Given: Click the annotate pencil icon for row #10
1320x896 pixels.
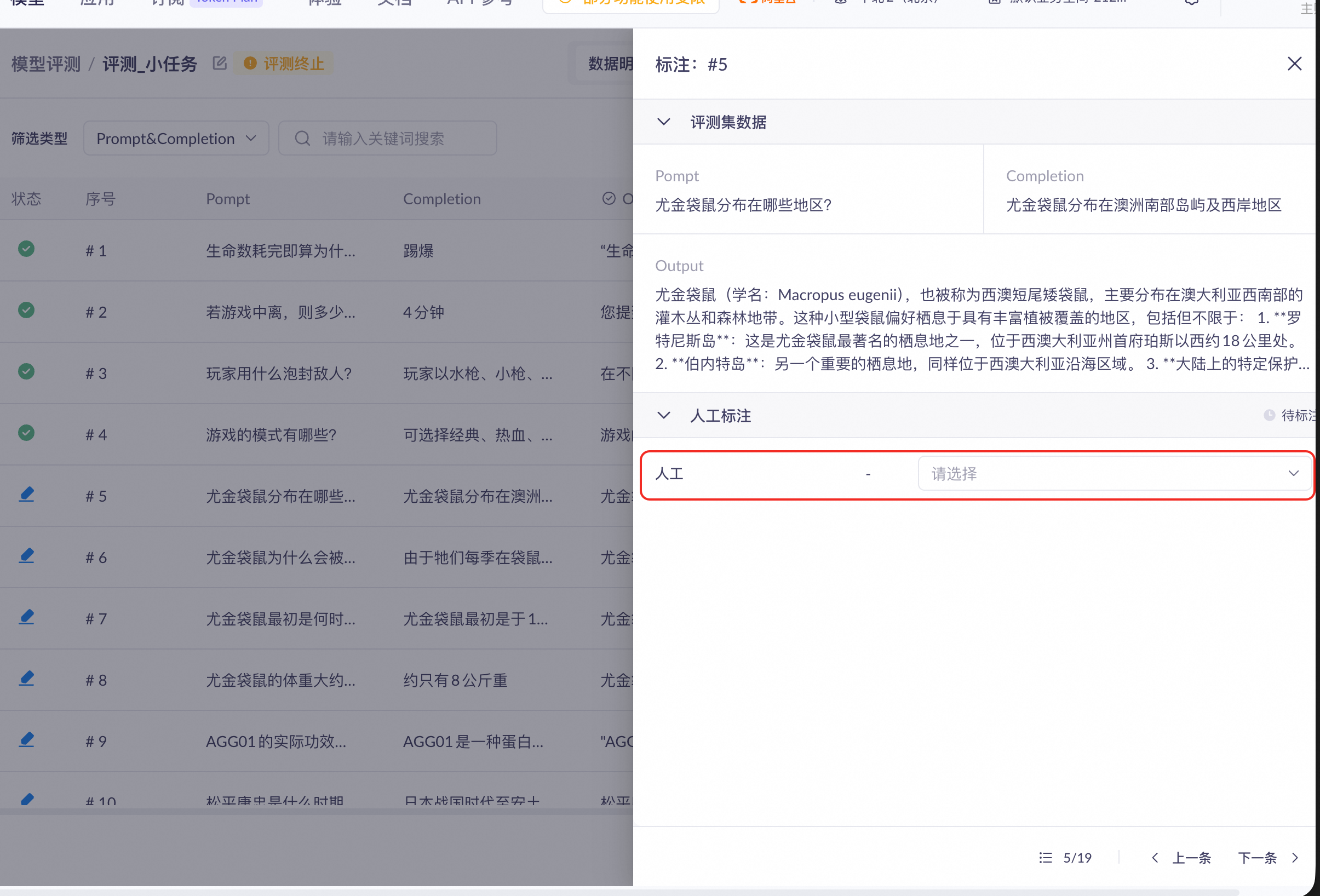Looking at the screenshot, I should pyautogui.click(x=26, y=800).
